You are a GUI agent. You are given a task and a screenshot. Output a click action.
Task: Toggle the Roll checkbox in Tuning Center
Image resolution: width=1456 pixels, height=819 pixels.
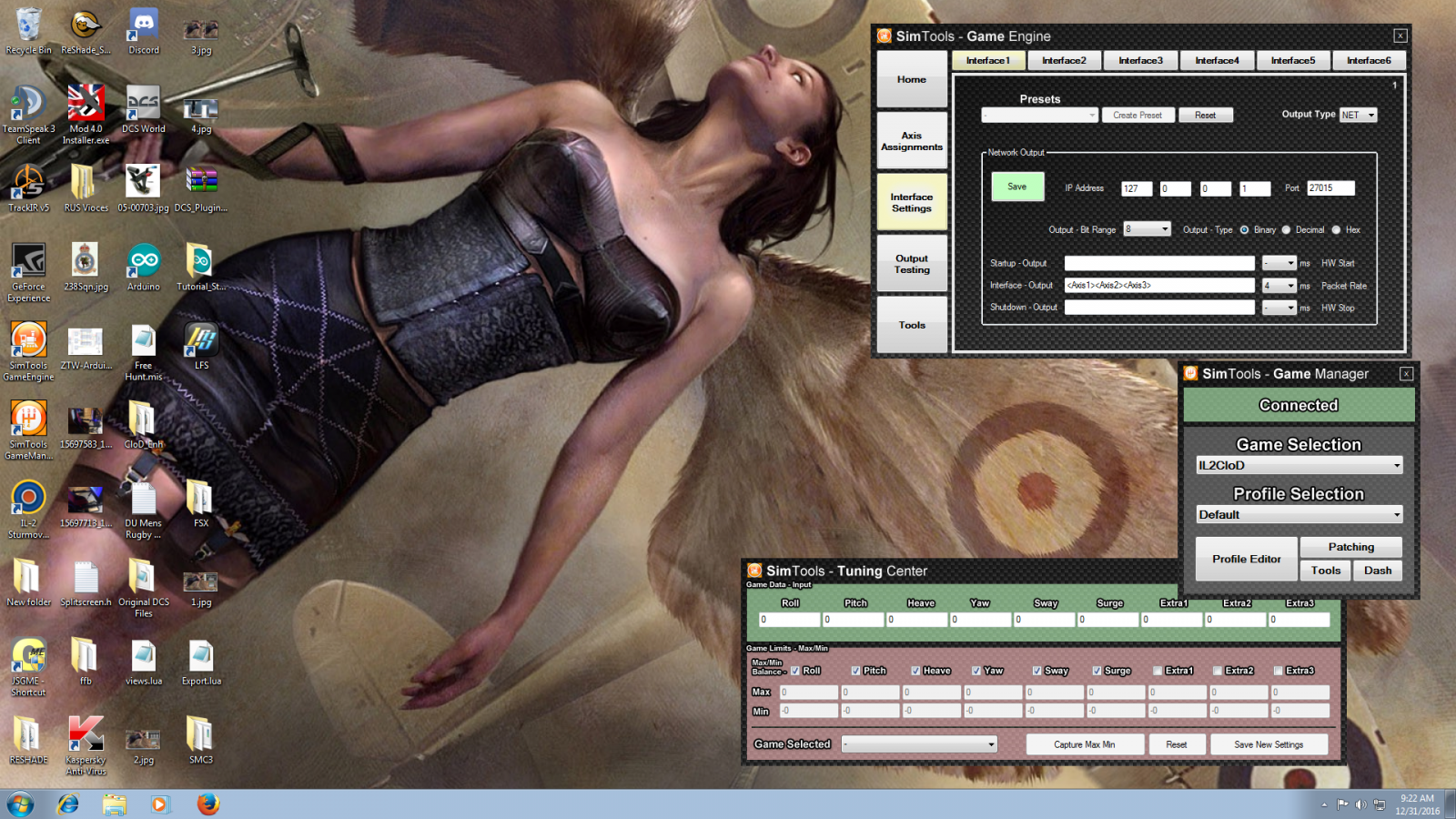(x=795, y=671)
